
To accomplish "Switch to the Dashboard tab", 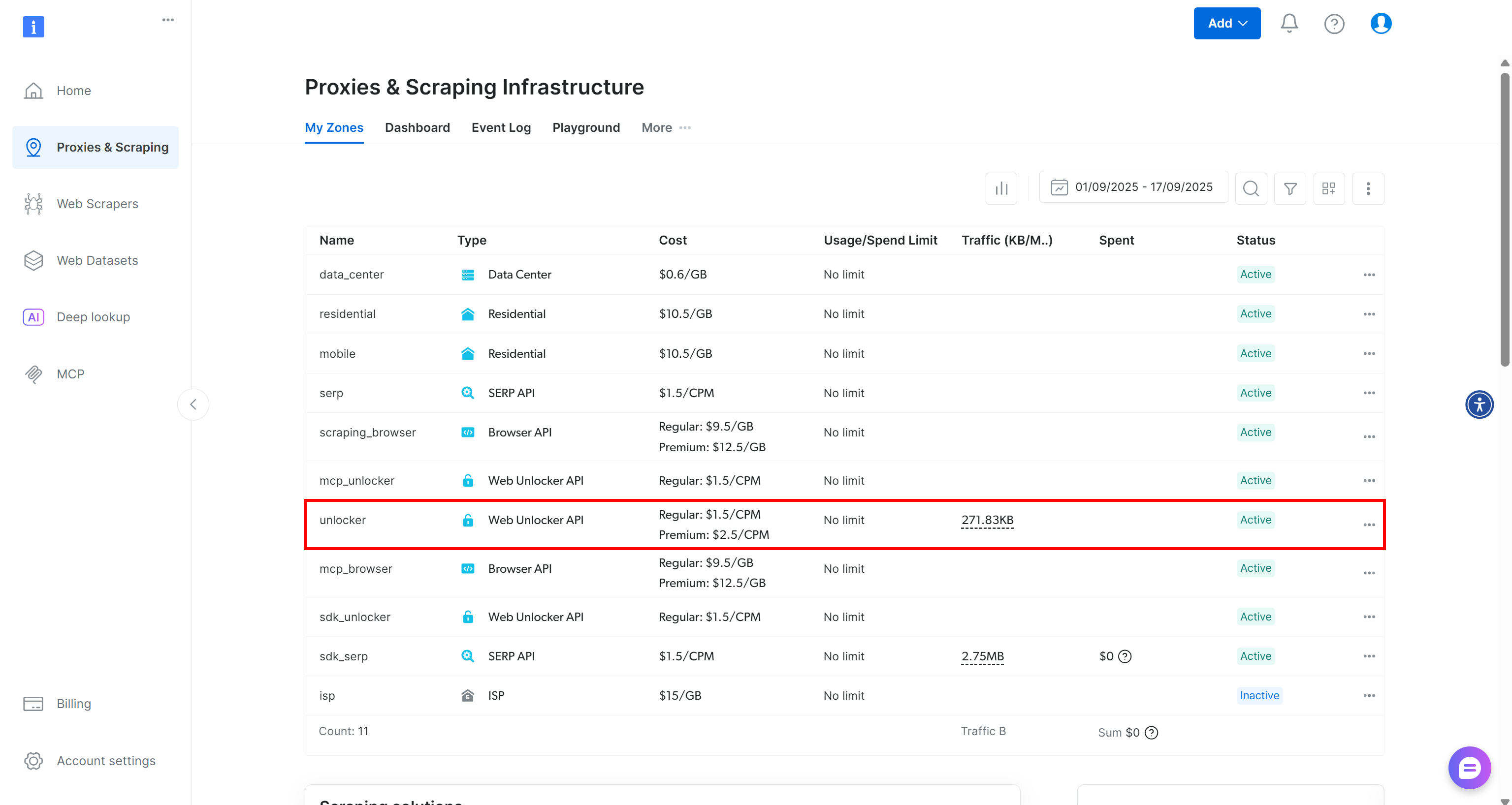I will 418,127.
